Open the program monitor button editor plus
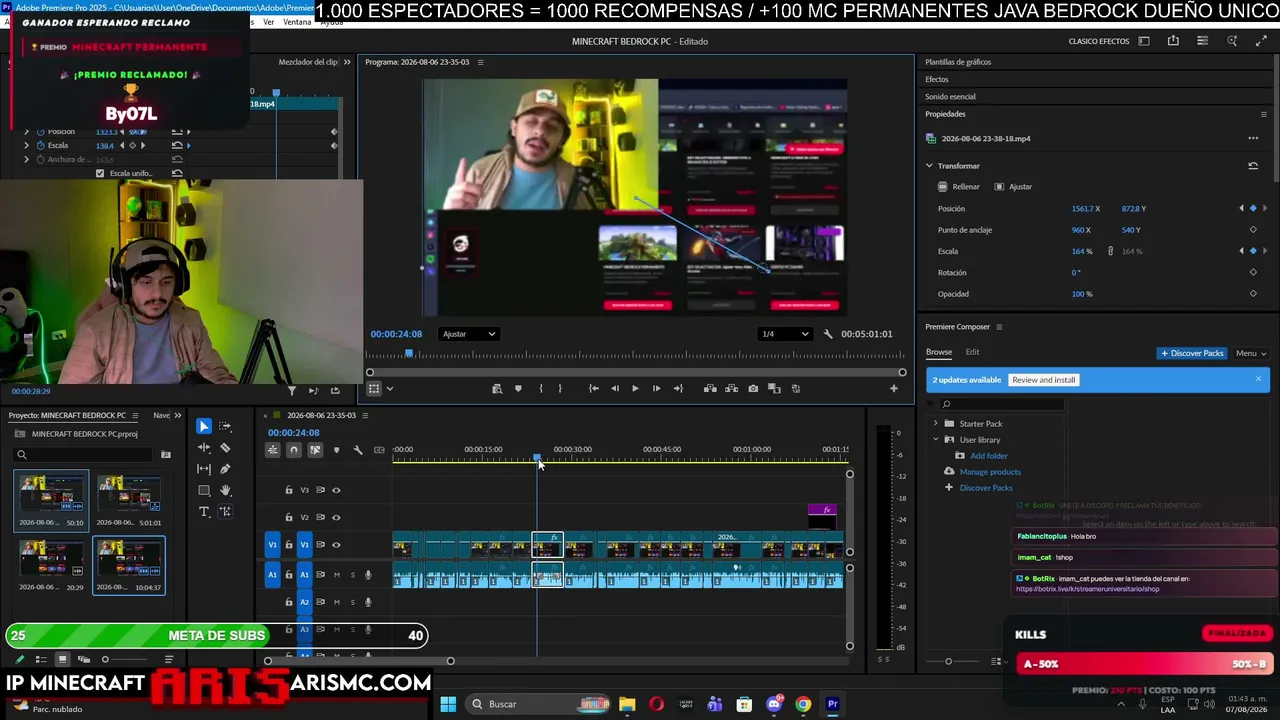Image resolution: width=1280 pixels, height=720 pixels. coord(894,389)
